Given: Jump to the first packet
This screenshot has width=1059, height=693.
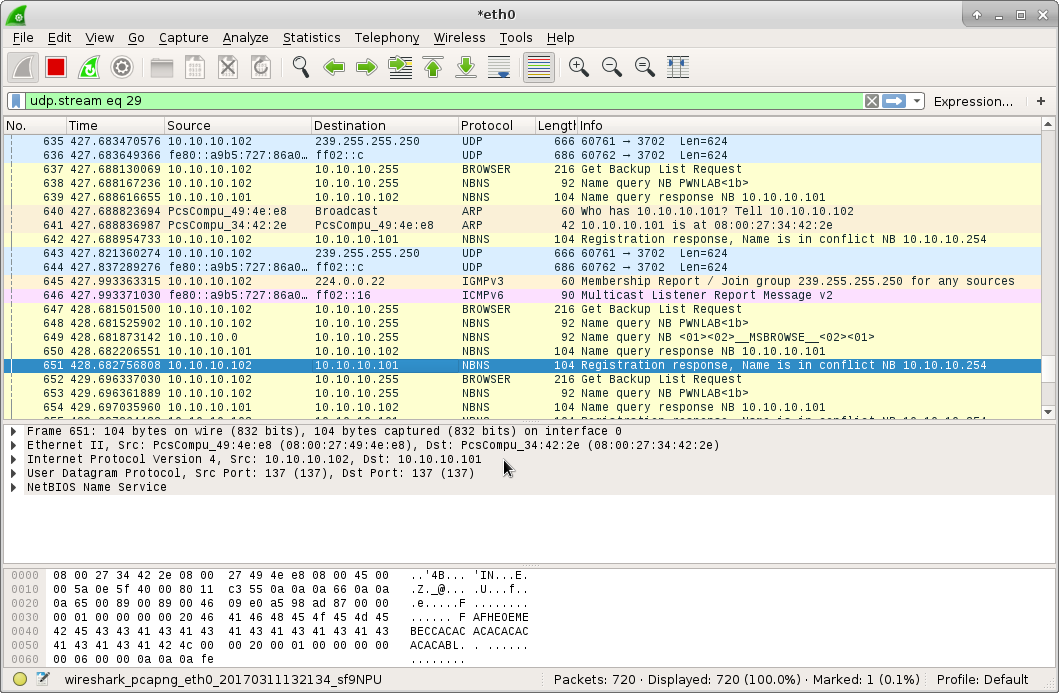Looking at the screenshot, I should 433,68.
